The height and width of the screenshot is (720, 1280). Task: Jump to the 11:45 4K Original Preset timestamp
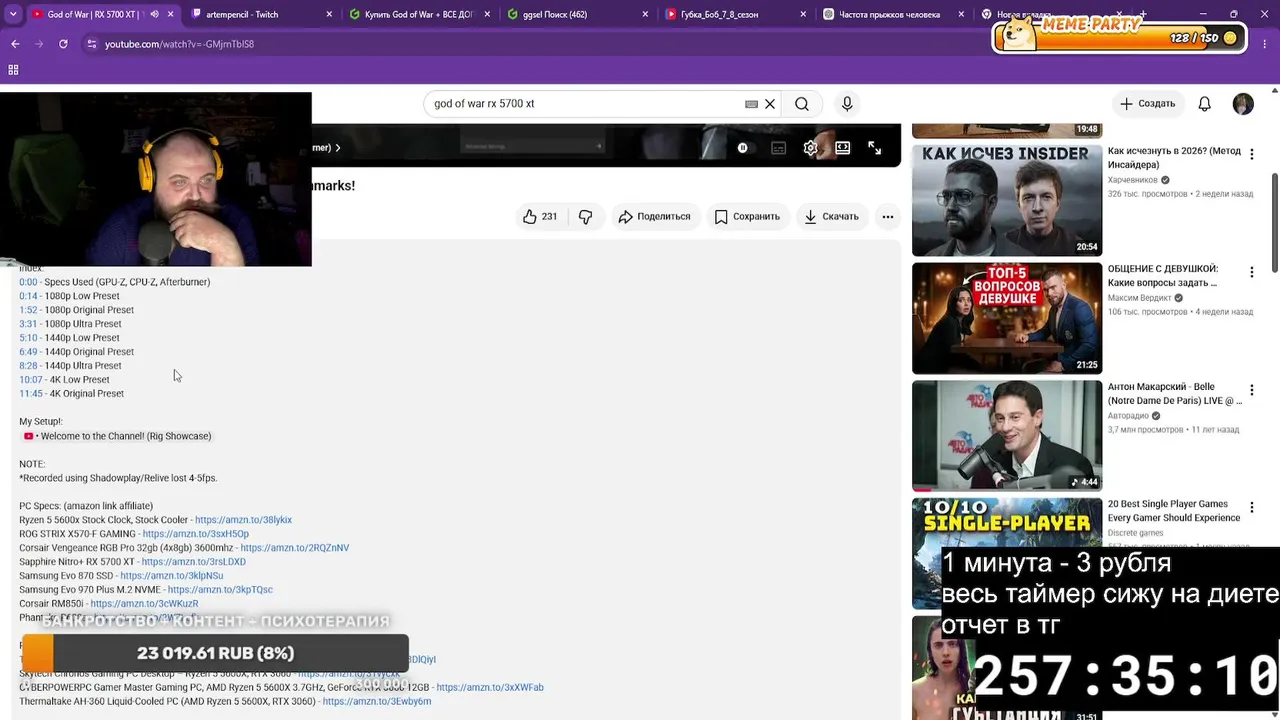(31, 394)
